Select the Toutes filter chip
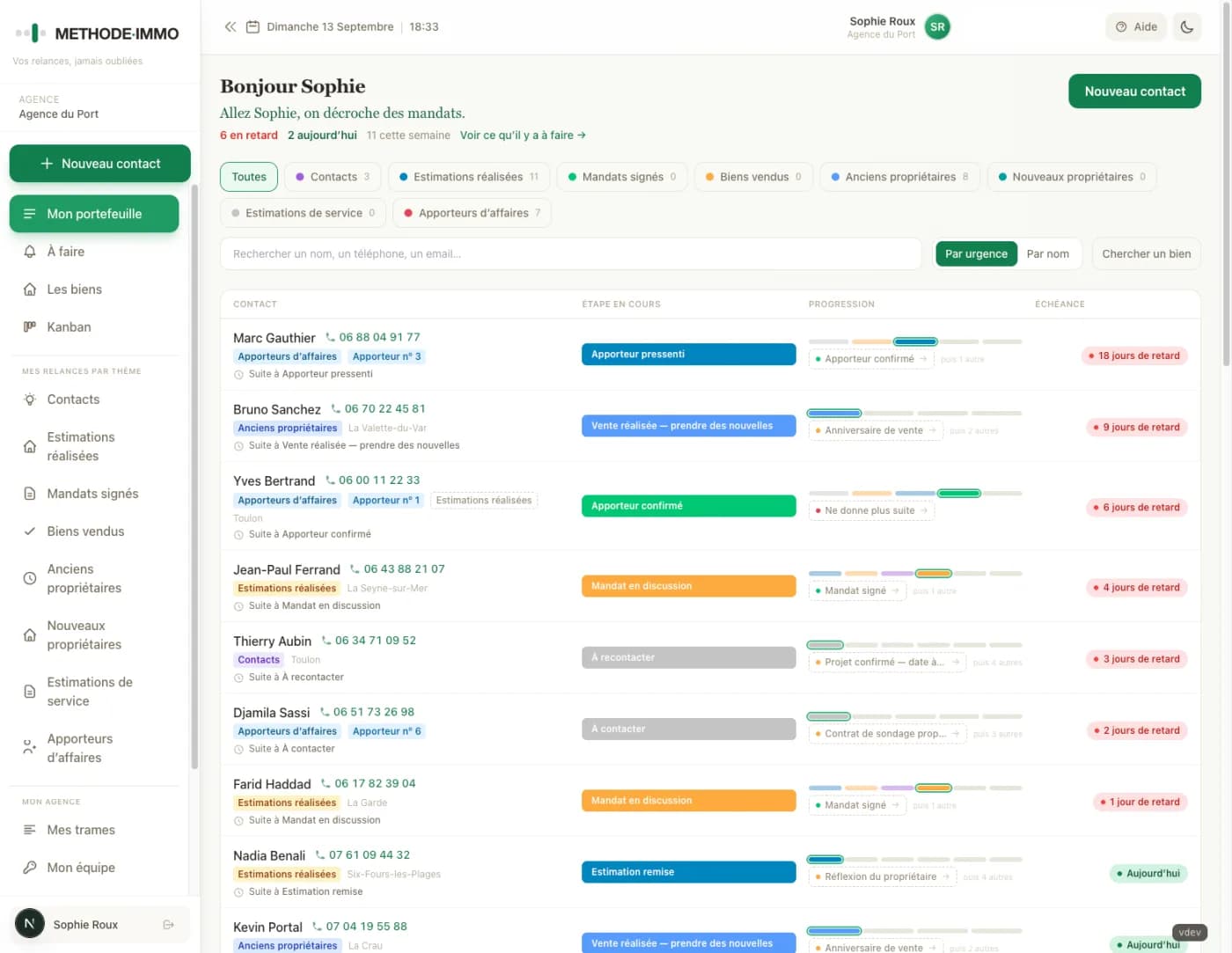The width and height of the screenshot is (1232, 953). click(x=249, y=177)
